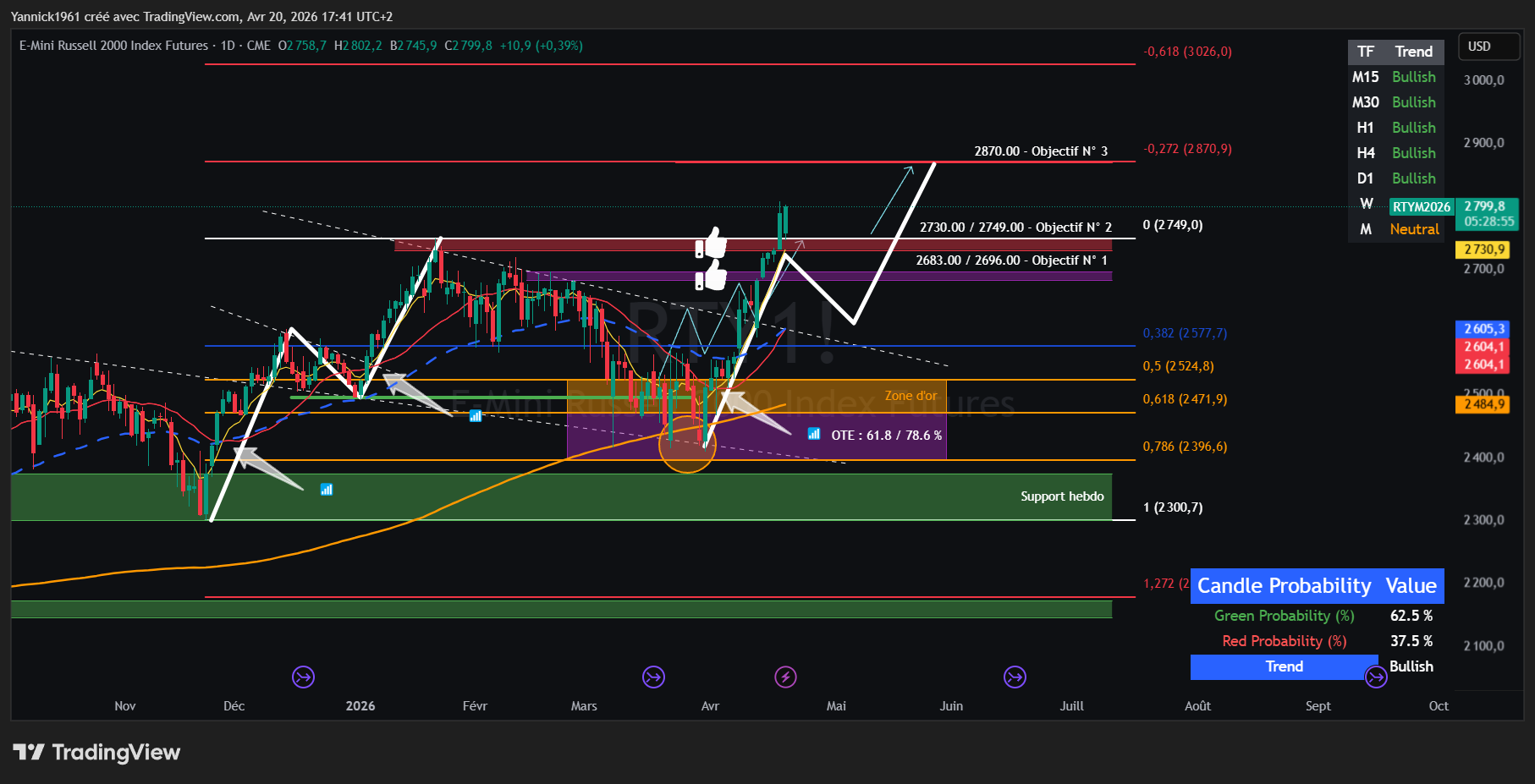1535x784 pixels.
Task: Open the event marker icon above Déc
Action: tap(303, 677)
